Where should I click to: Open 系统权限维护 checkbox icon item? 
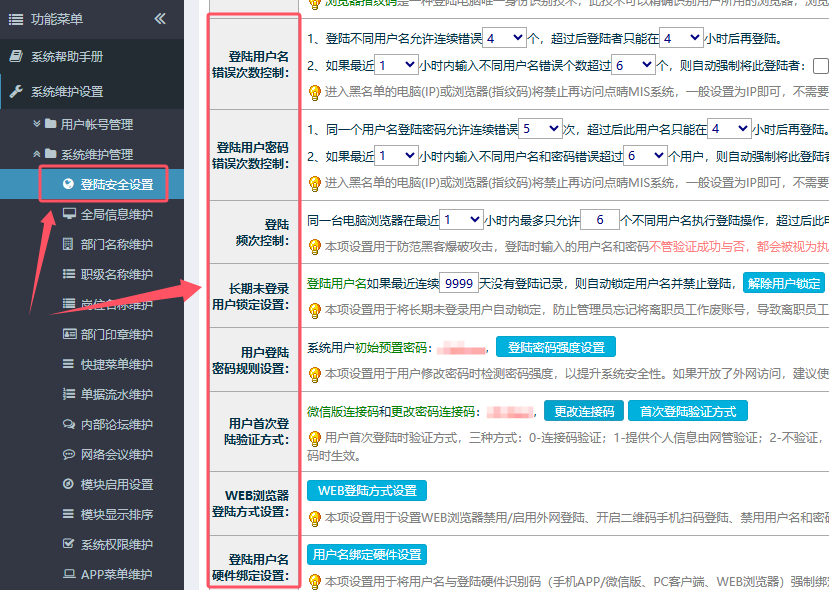pyautogui.click(x=116, y=545)
